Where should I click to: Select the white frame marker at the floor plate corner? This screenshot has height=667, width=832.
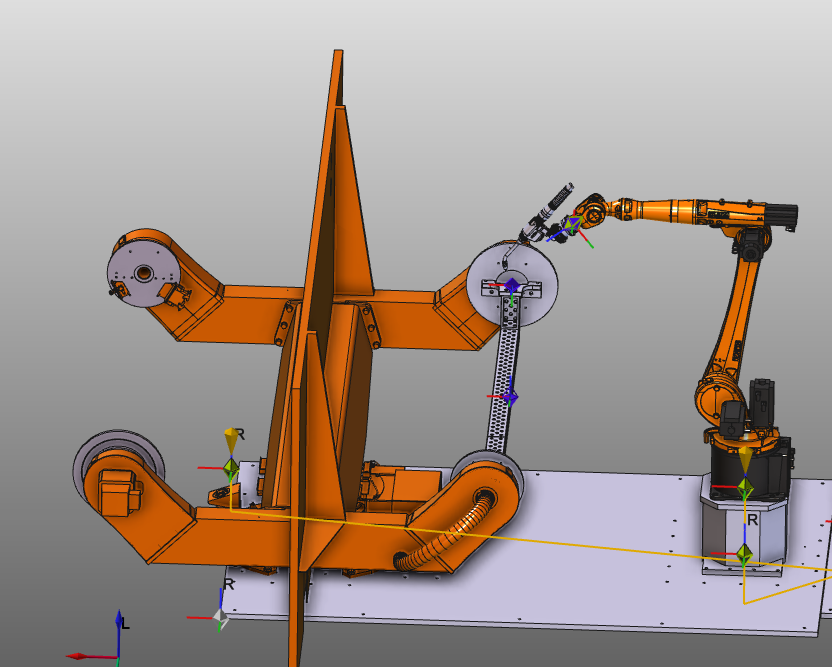[221, 618]
